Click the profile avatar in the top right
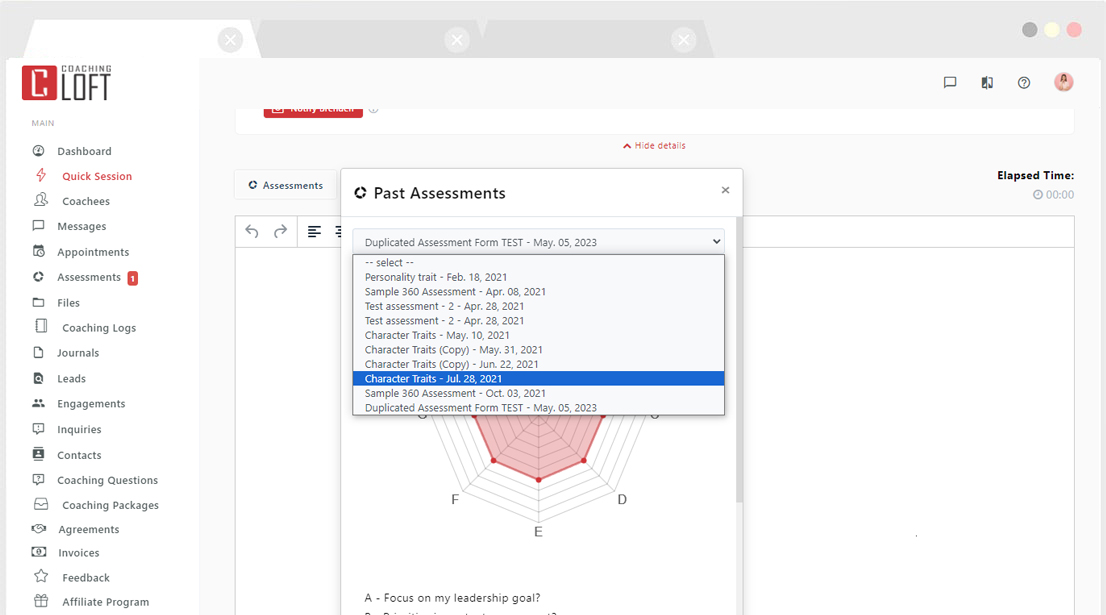 (x=1064, y=82)
